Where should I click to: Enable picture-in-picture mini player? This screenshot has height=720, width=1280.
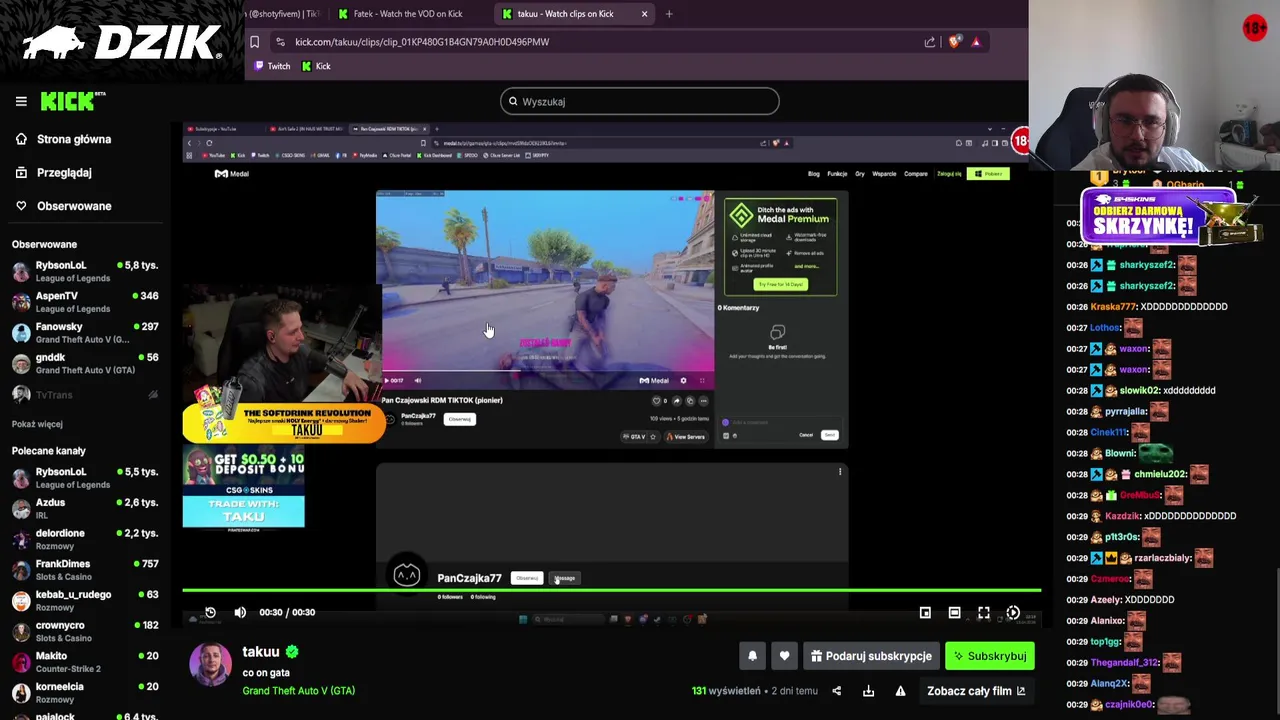925,612
